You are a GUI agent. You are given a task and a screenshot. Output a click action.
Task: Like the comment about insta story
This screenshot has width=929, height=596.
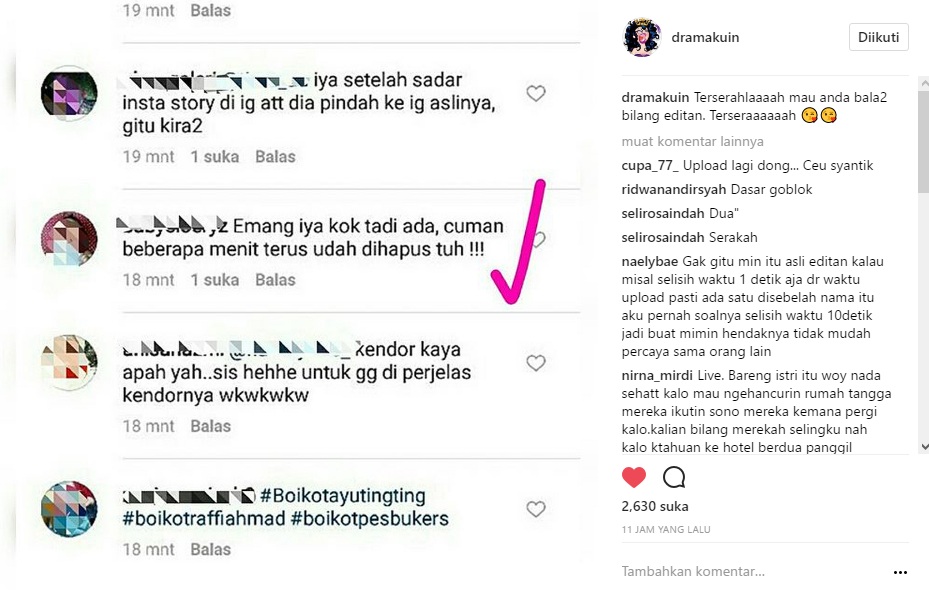536,93
